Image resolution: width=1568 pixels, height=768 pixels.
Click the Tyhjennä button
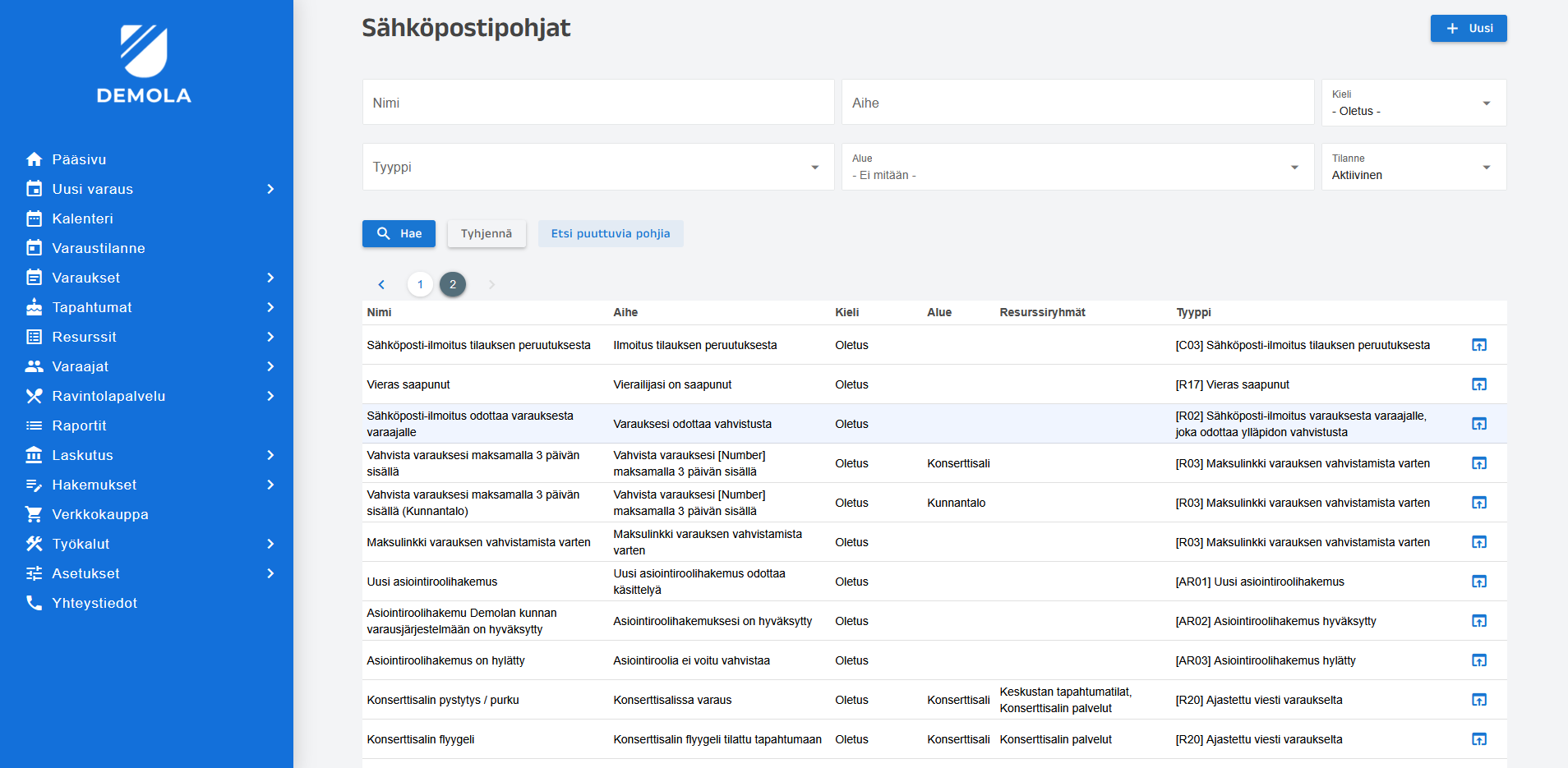coord(487,233)
